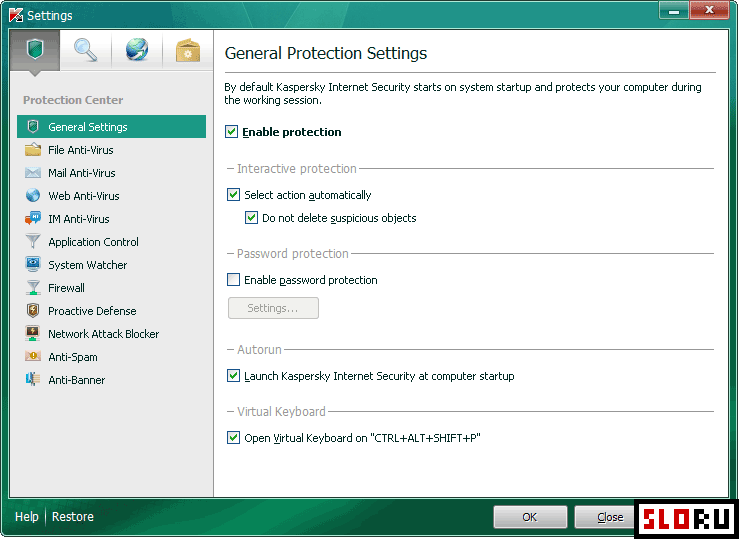Image resolution: width=739 pixels, height=539 pixels.
Task: Click the Firewall icon
Action: click(33, 287)
